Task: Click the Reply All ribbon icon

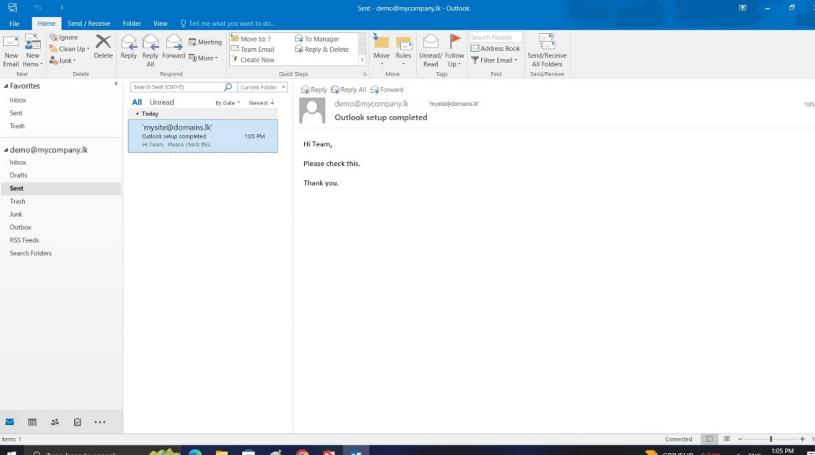Action: click(150, 45)
